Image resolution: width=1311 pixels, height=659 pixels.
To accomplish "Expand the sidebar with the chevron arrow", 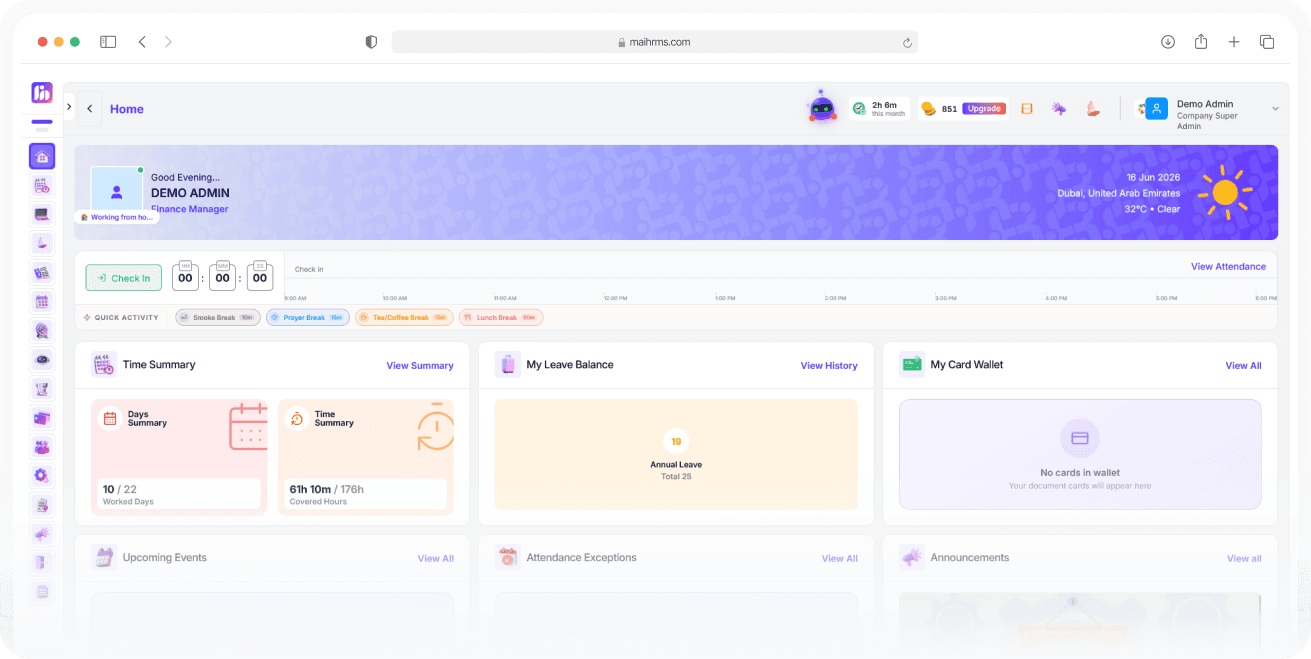I will [69, 106].
